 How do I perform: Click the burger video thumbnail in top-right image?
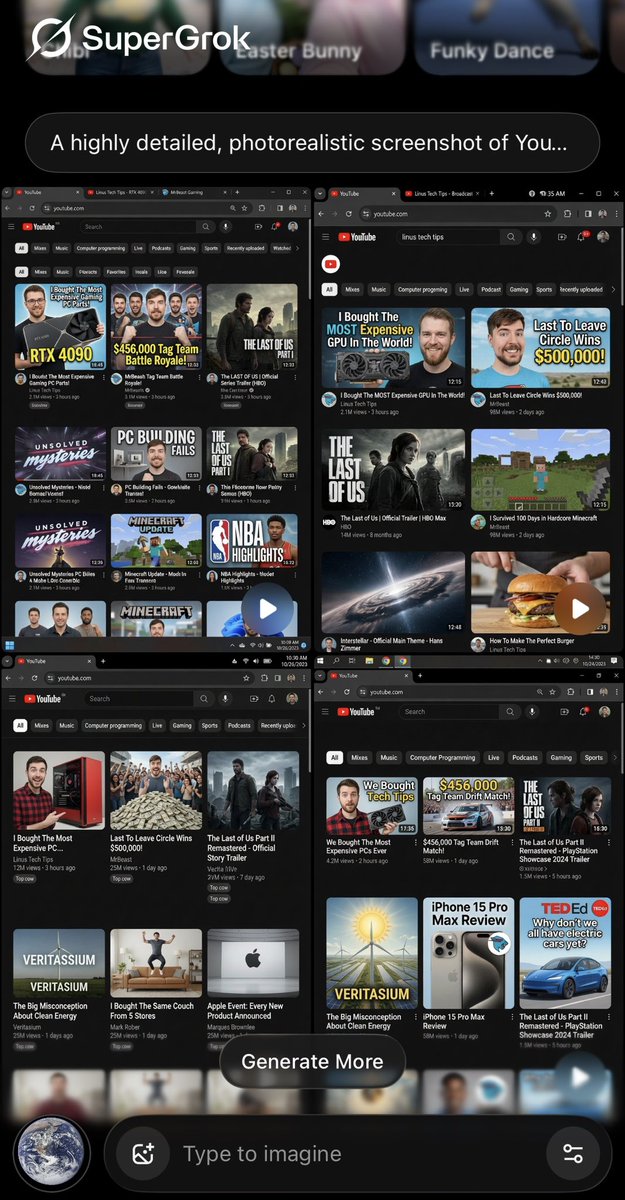coord(540,592)
